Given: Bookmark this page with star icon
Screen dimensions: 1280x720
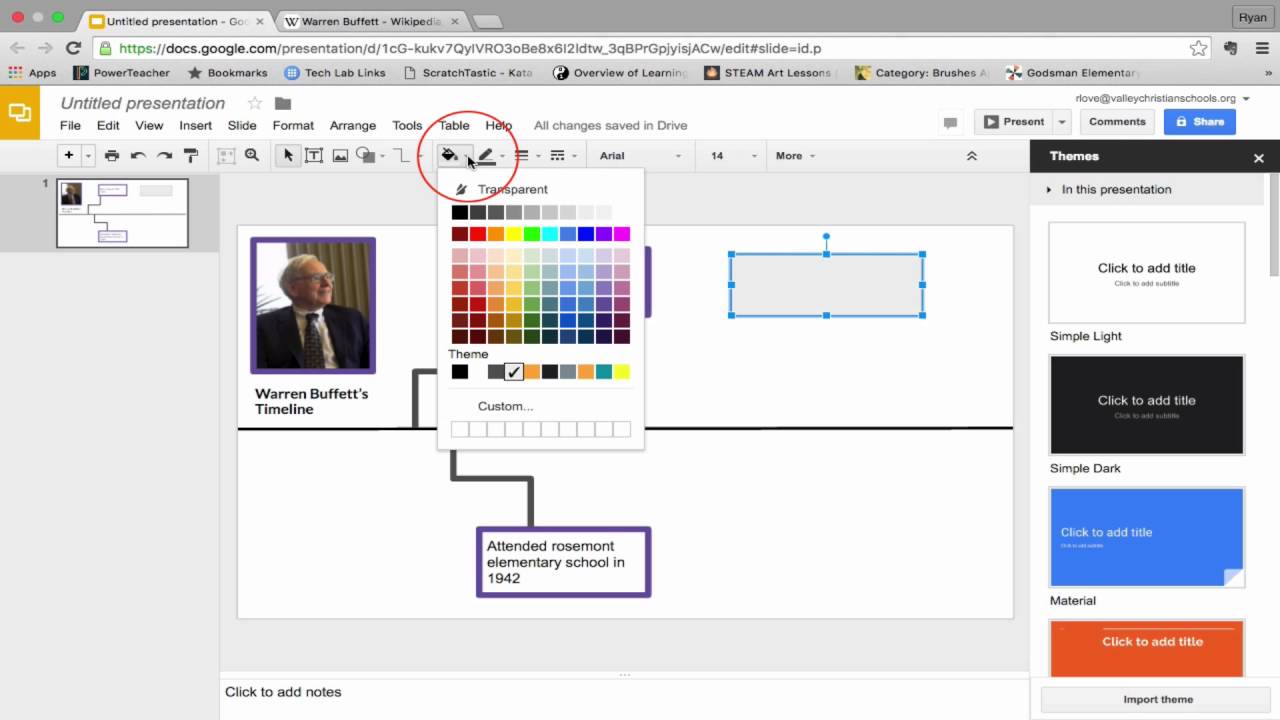Looking at the screenshot, I should (1198, 47).
